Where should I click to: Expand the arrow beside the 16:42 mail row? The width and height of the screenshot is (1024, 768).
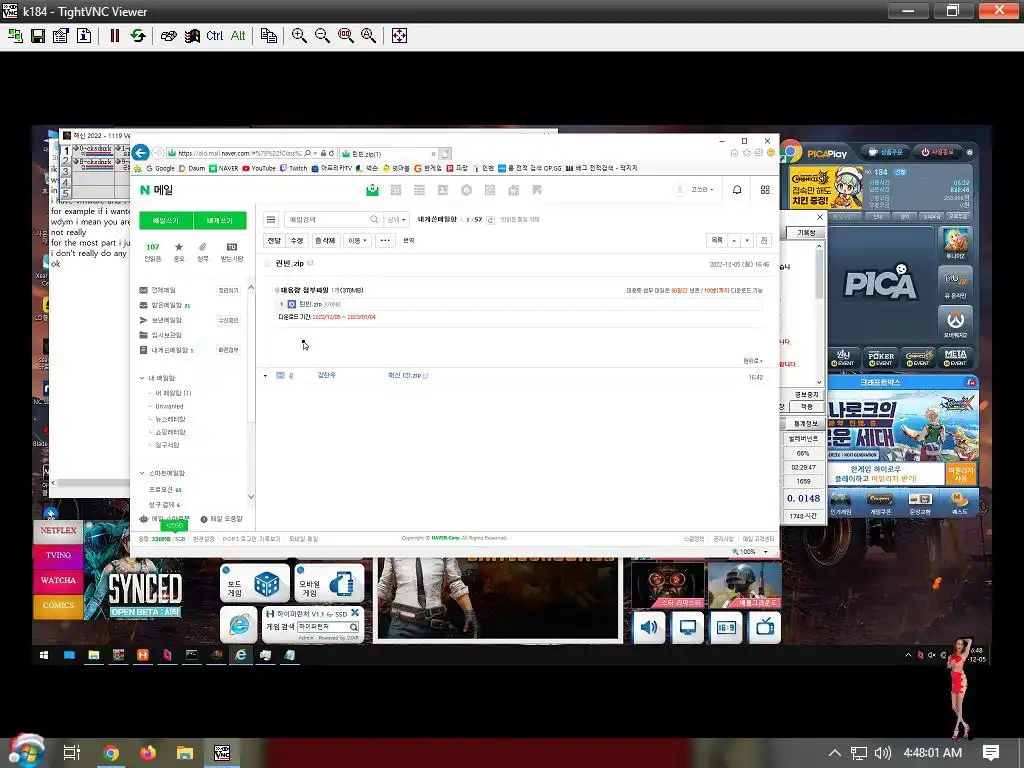point(265,376)
